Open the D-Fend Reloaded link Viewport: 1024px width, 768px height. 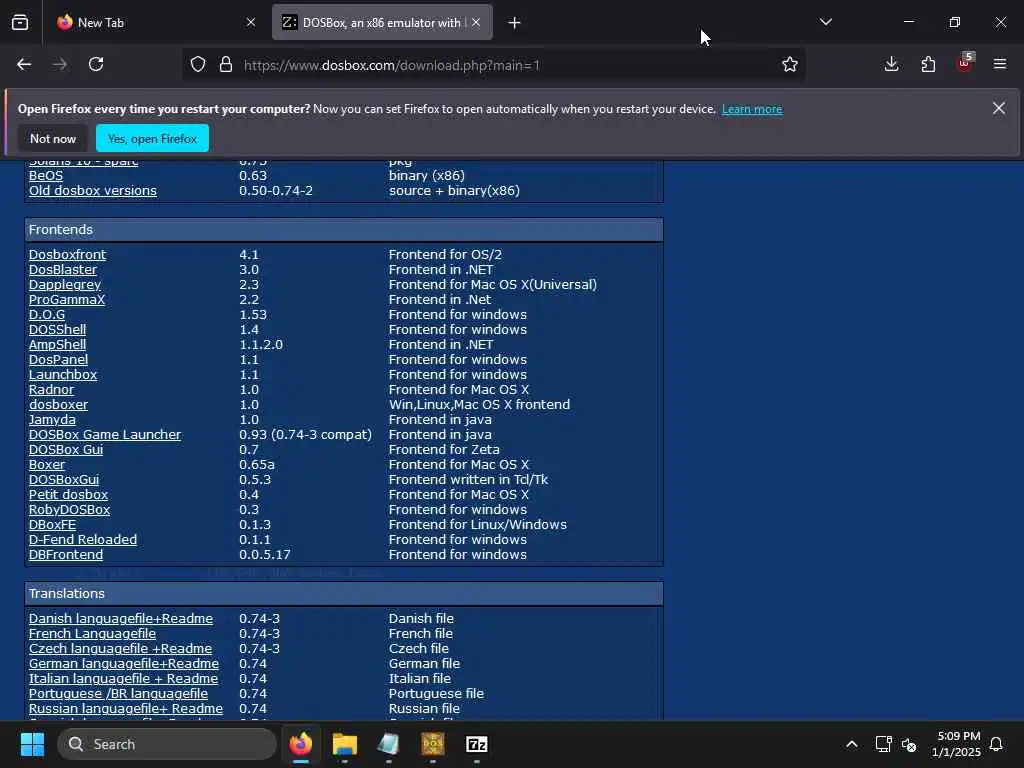coord(83,540)
